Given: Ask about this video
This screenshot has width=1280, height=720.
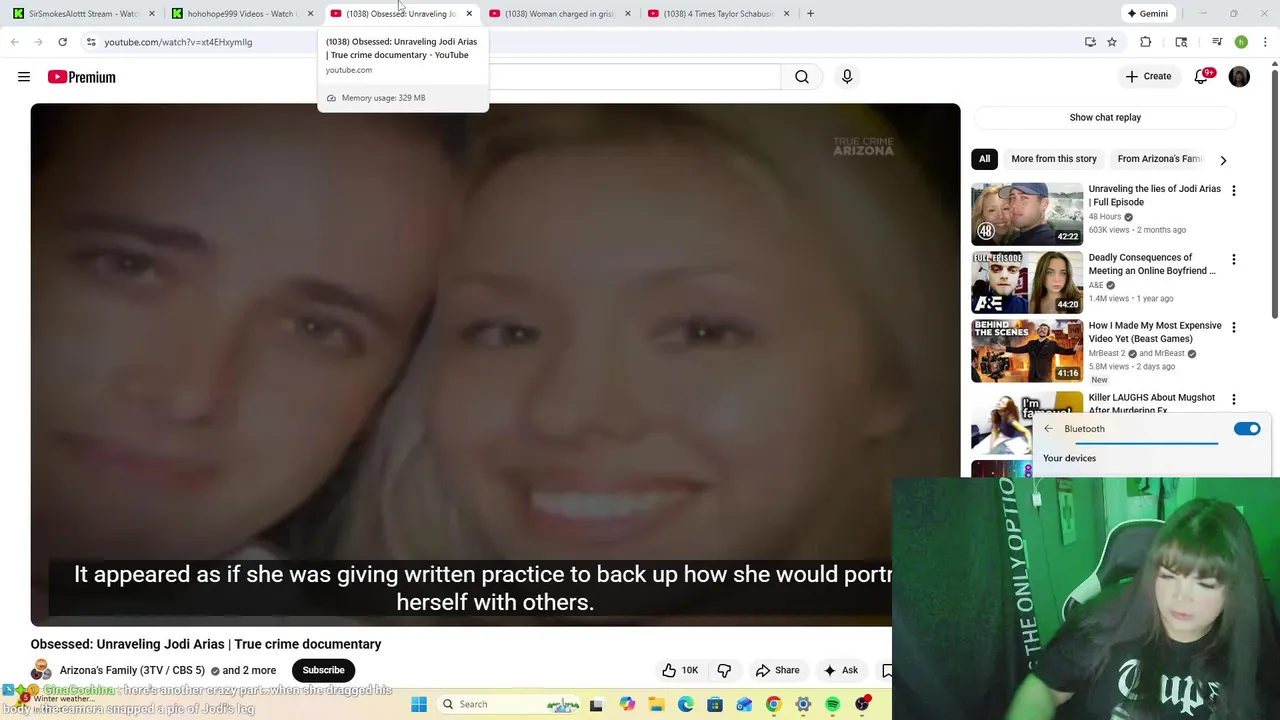Looking at the screenshot, I should (839, 670).
